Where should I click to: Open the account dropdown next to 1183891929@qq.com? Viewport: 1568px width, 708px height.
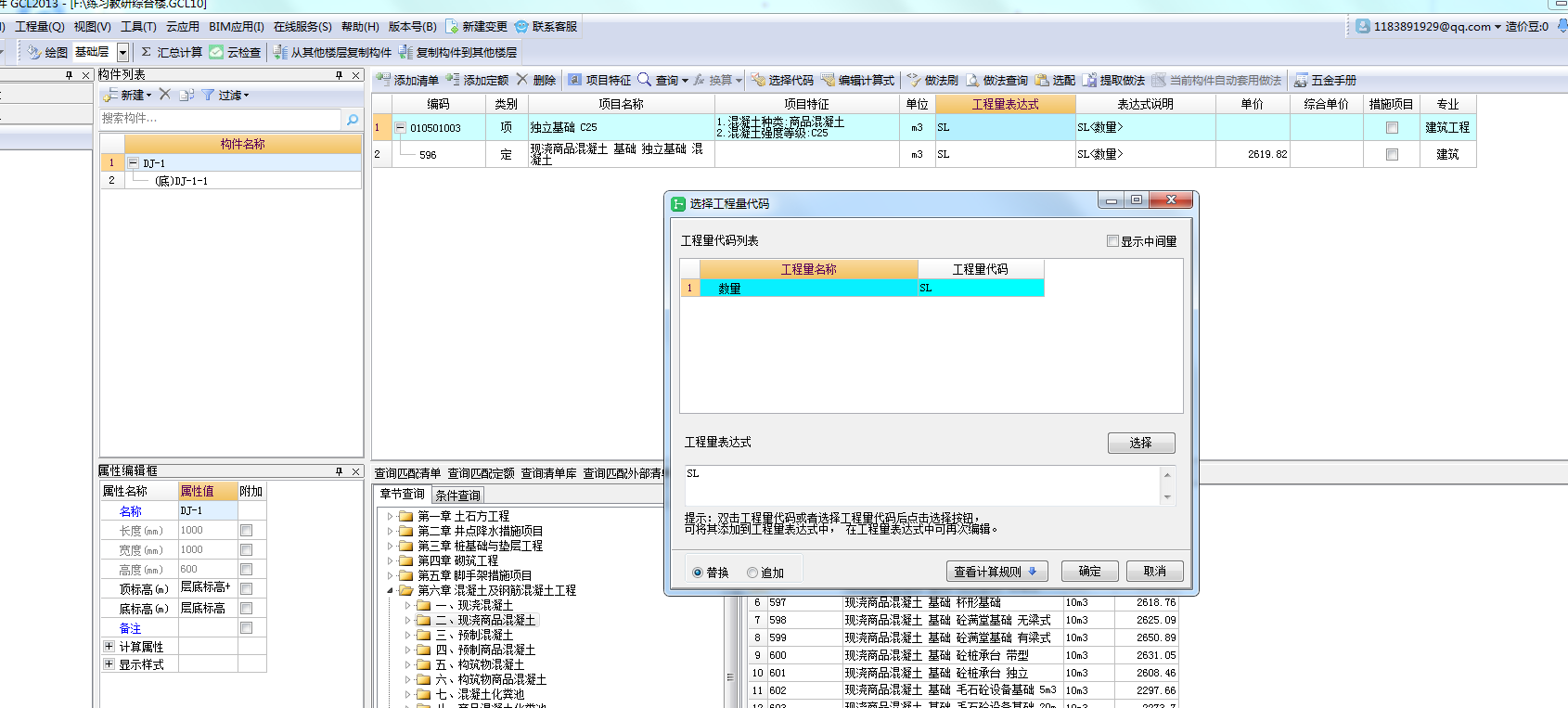[x=1497, y=27]
